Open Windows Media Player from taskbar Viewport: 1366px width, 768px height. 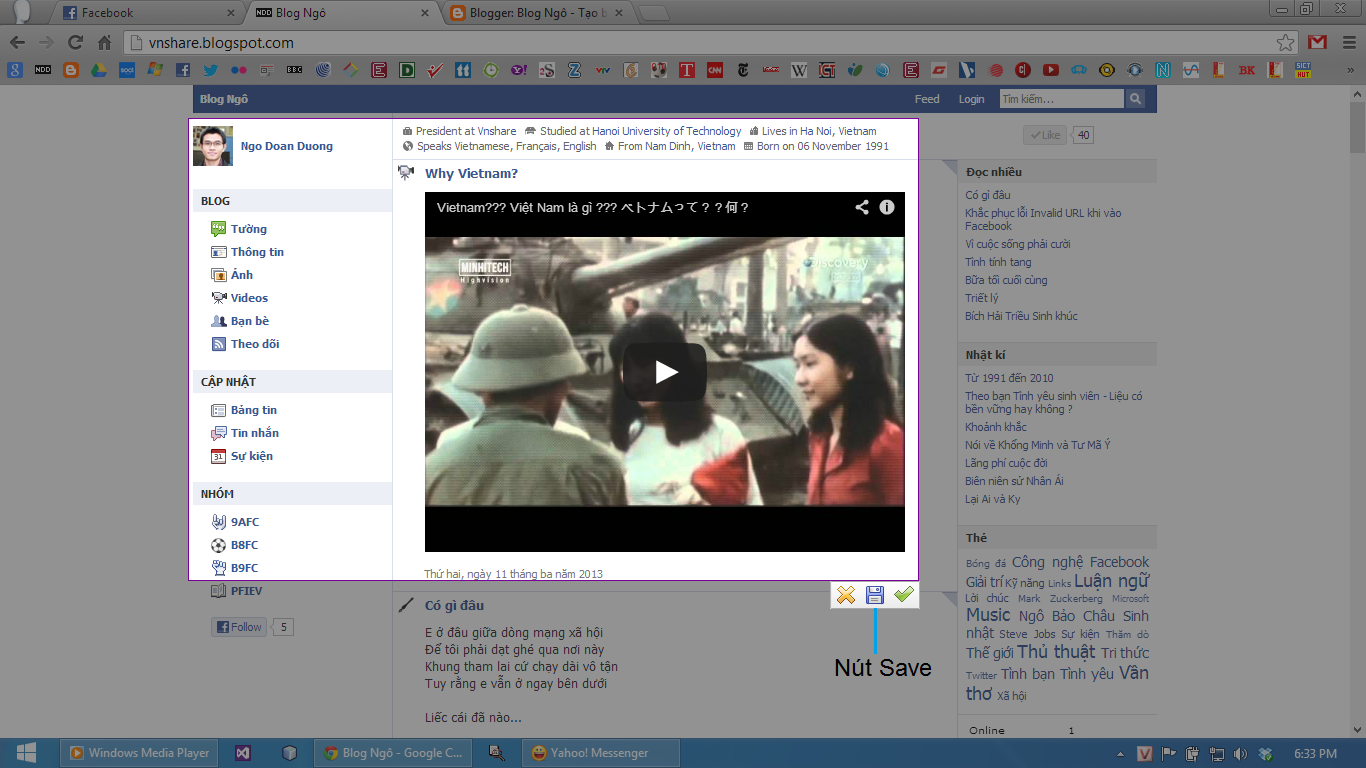pos(138,753)
